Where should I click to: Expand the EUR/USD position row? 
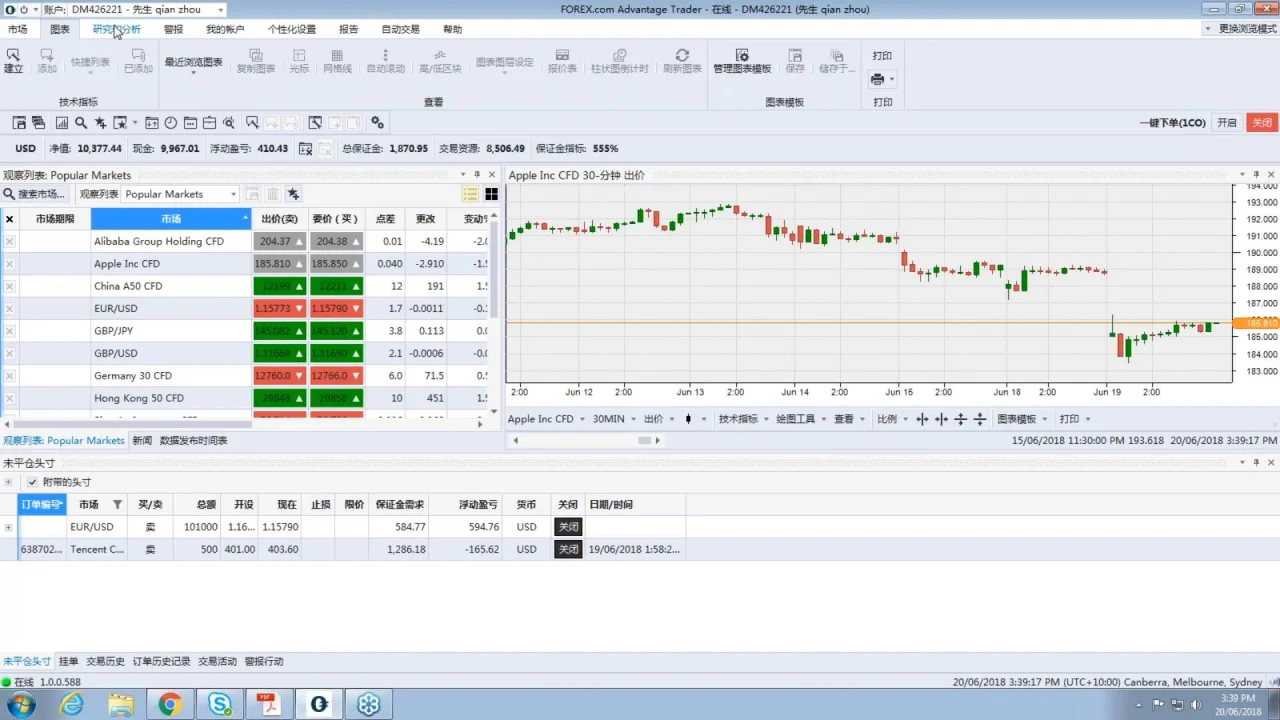8,527
